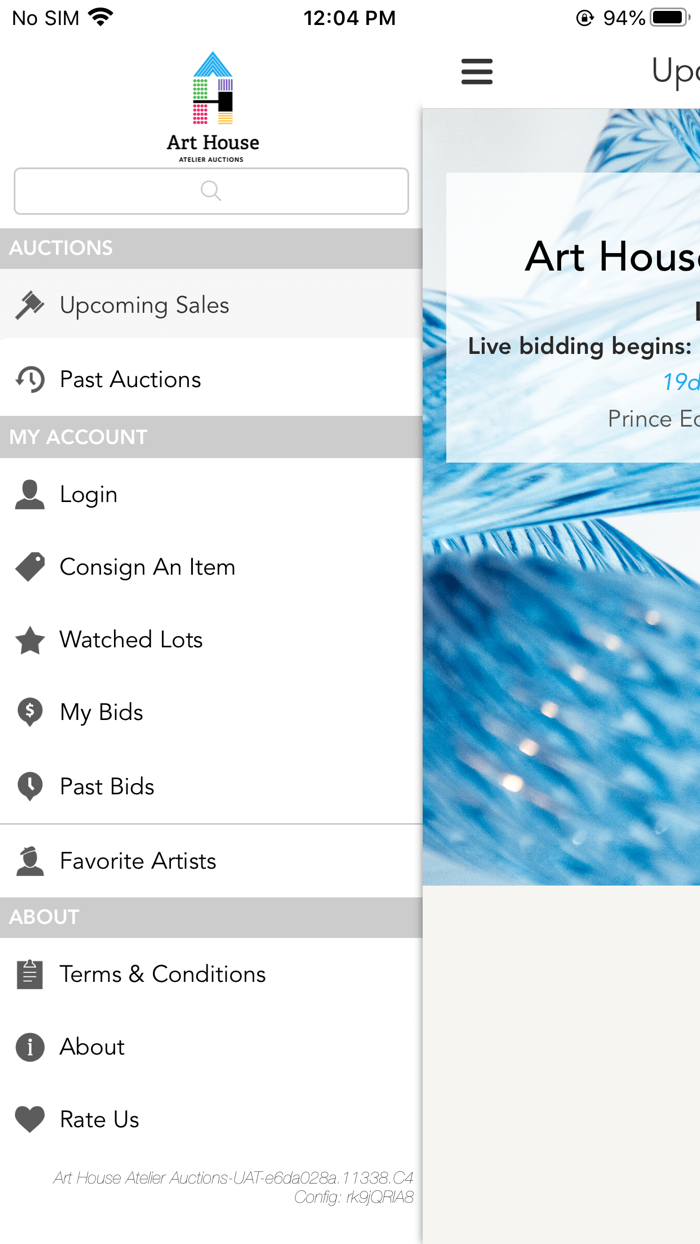Select the gavel icon beside Upcoming Sales
The width and height of the screenshot is (700, 1244).
(x=29, y=304)
